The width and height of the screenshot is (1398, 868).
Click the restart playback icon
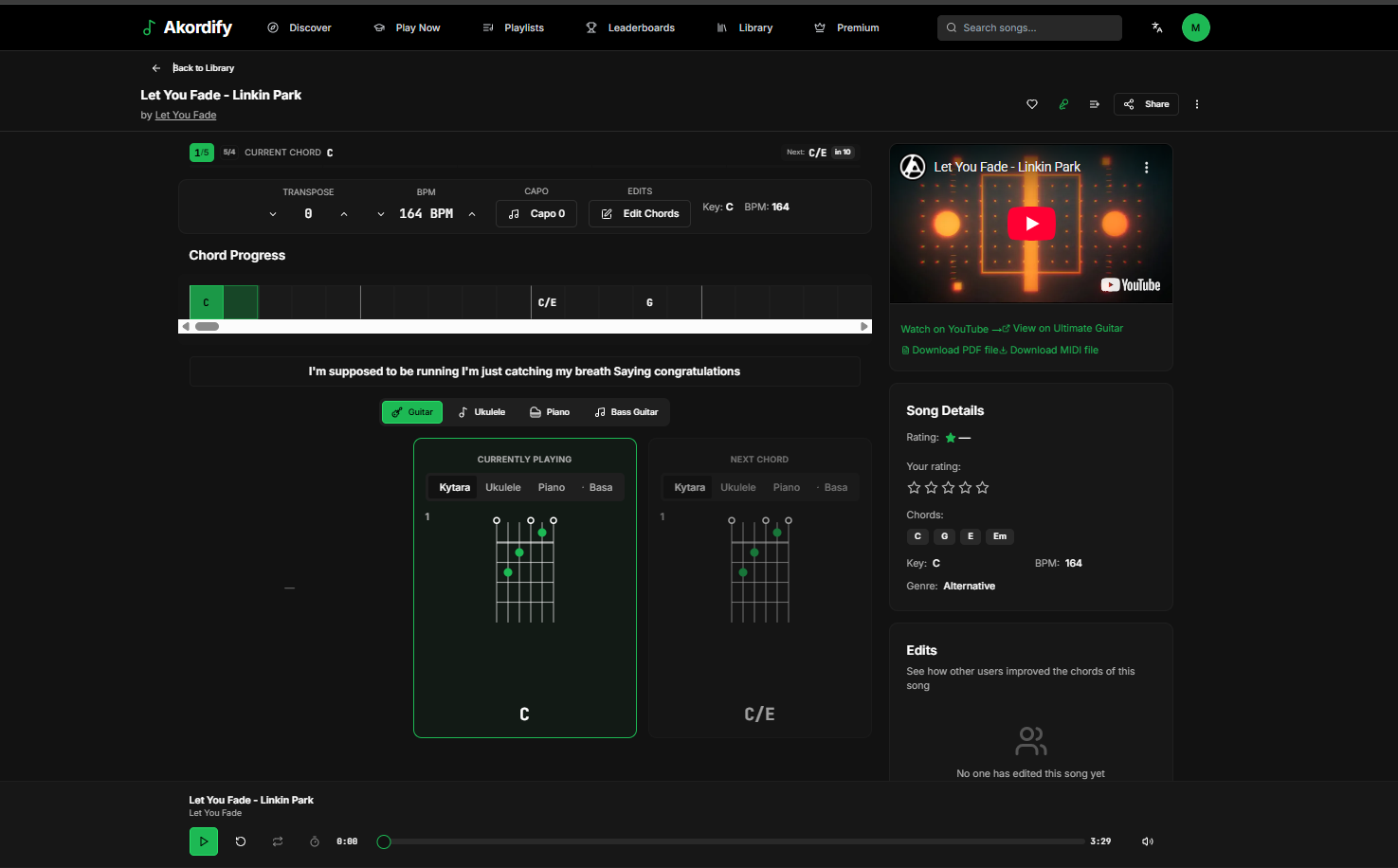240,841
